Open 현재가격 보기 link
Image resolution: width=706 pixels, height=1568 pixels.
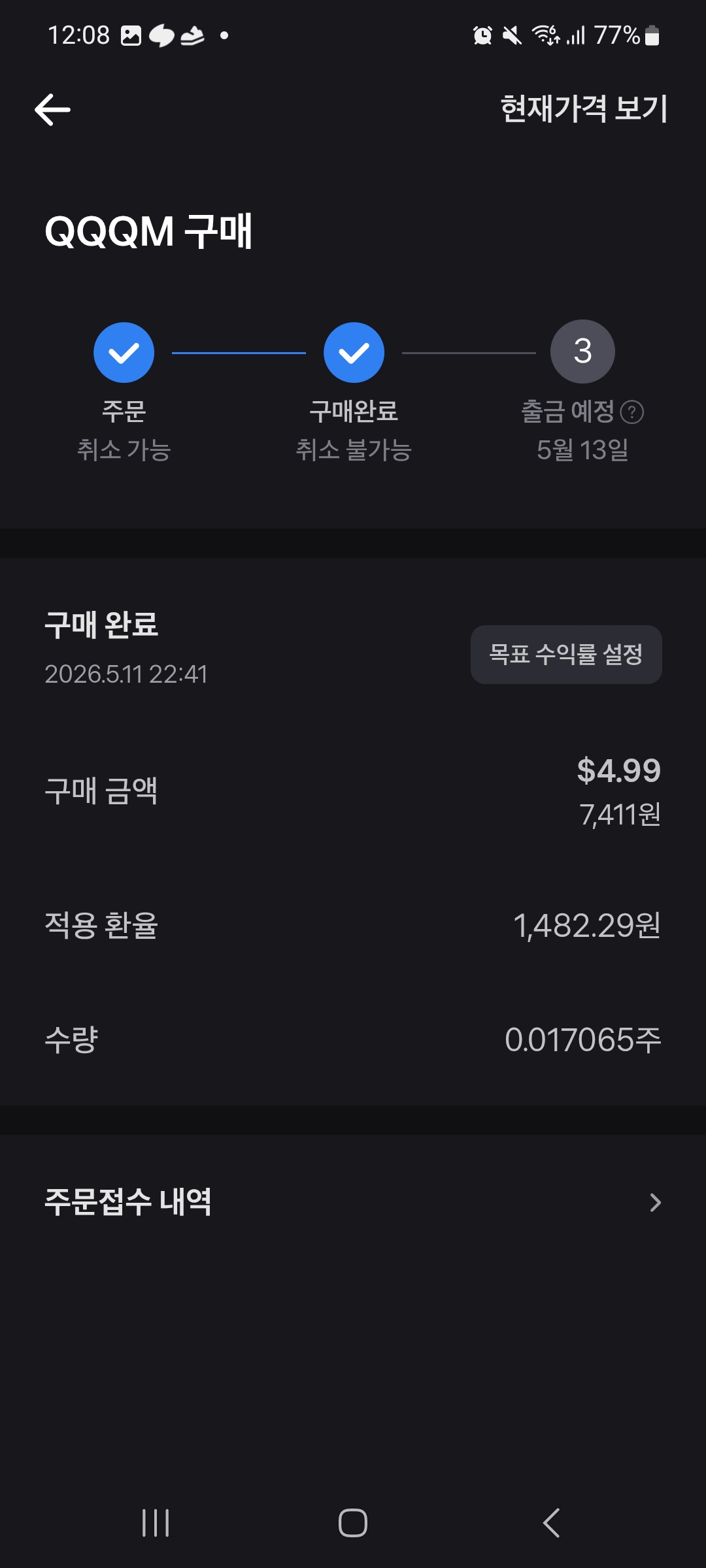584,108
